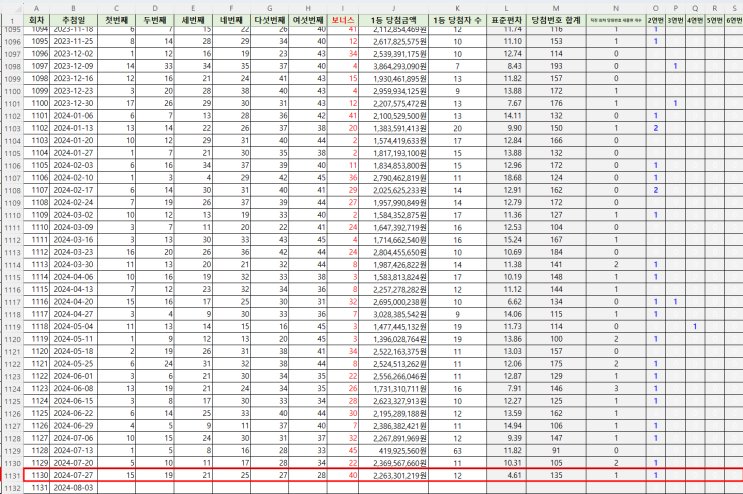
Task: Click the date cell 2024-01-06
Action: pos(73,116)
